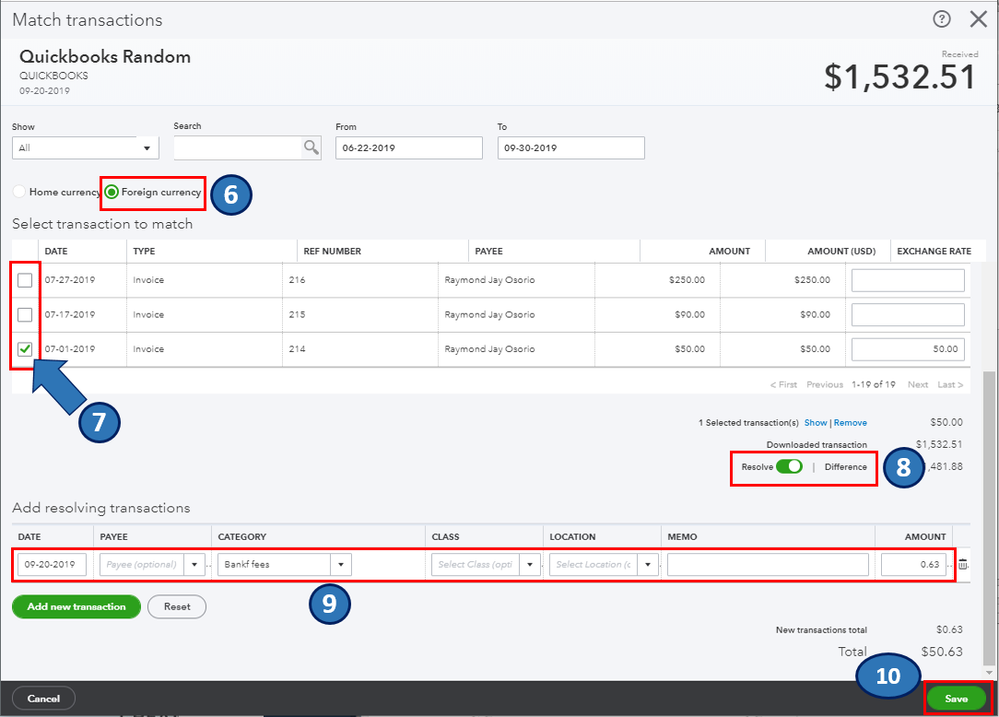Click the AMOUNT (USD) column header
Image resolution: width=999 pixels, height=717 pixels.
(x=842, y=251)
